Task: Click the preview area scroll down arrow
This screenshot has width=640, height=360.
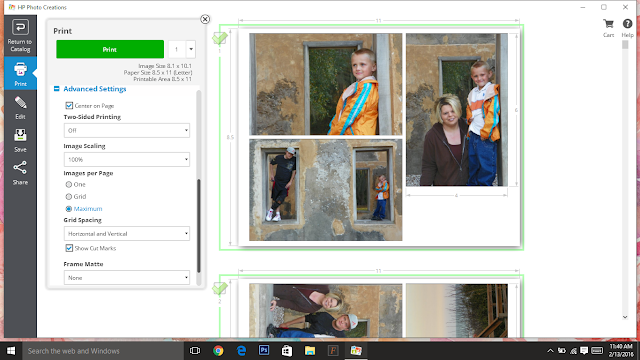Action: point(625,317)
